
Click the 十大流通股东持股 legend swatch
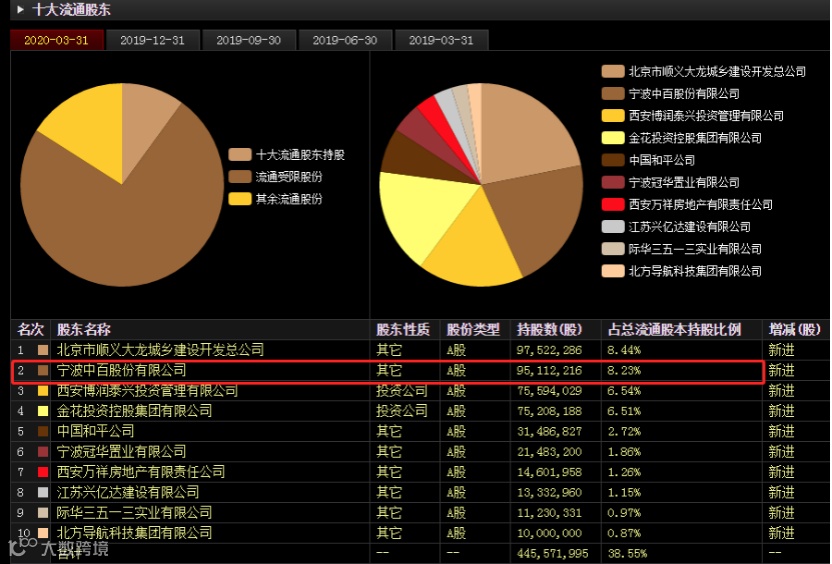[240, 154]
